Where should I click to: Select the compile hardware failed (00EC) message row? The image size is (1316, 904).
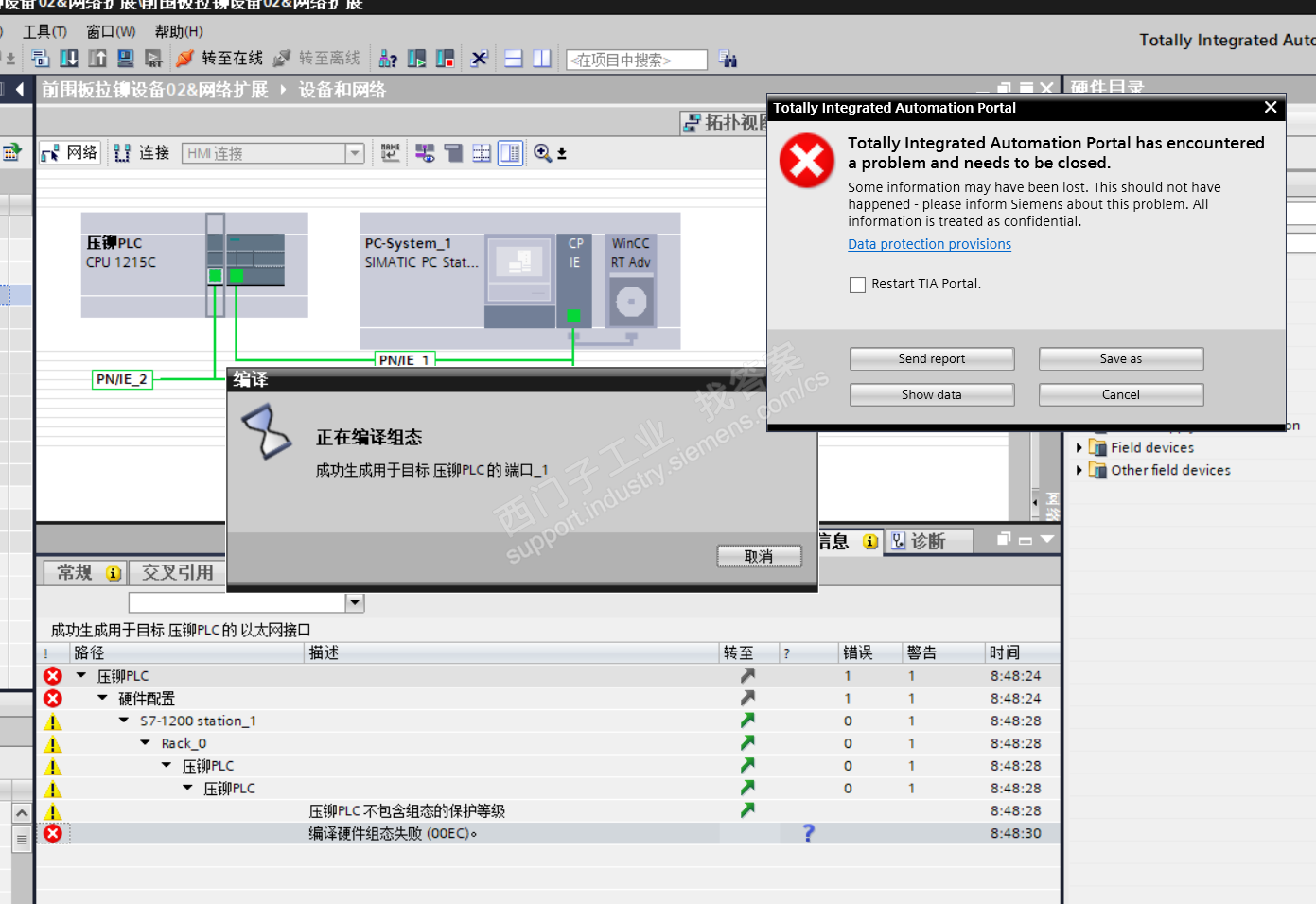coord(549,833)
